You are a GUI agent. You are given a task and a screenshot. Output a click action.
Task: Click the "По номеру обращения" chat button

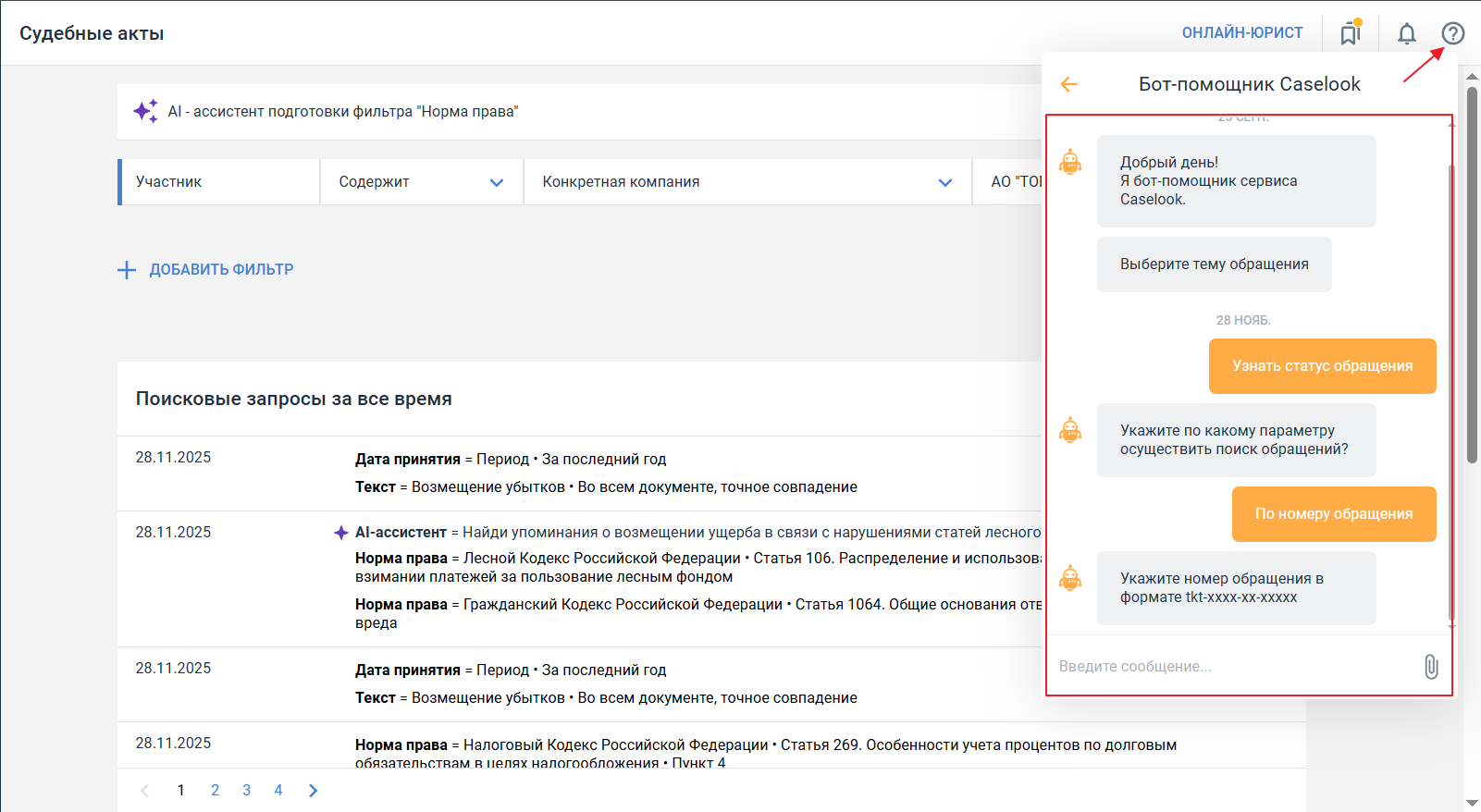(1333, 514)
